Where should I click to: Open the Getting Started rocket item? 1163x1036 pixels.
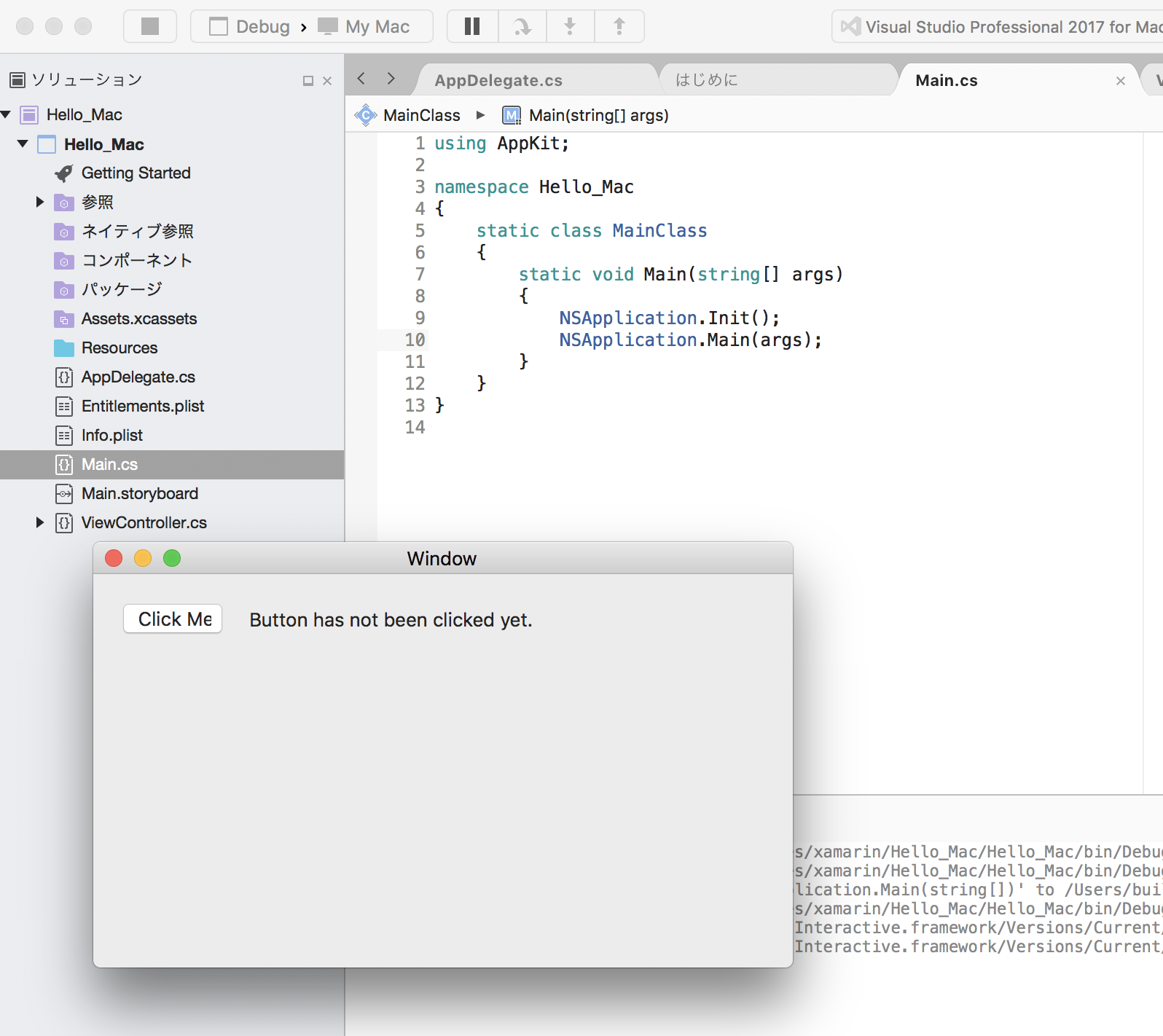click(x=122, y=173)
